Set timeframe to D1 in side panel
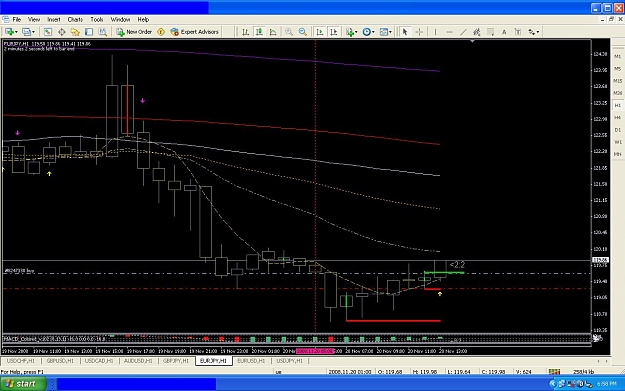 click(x=617, y=130)
